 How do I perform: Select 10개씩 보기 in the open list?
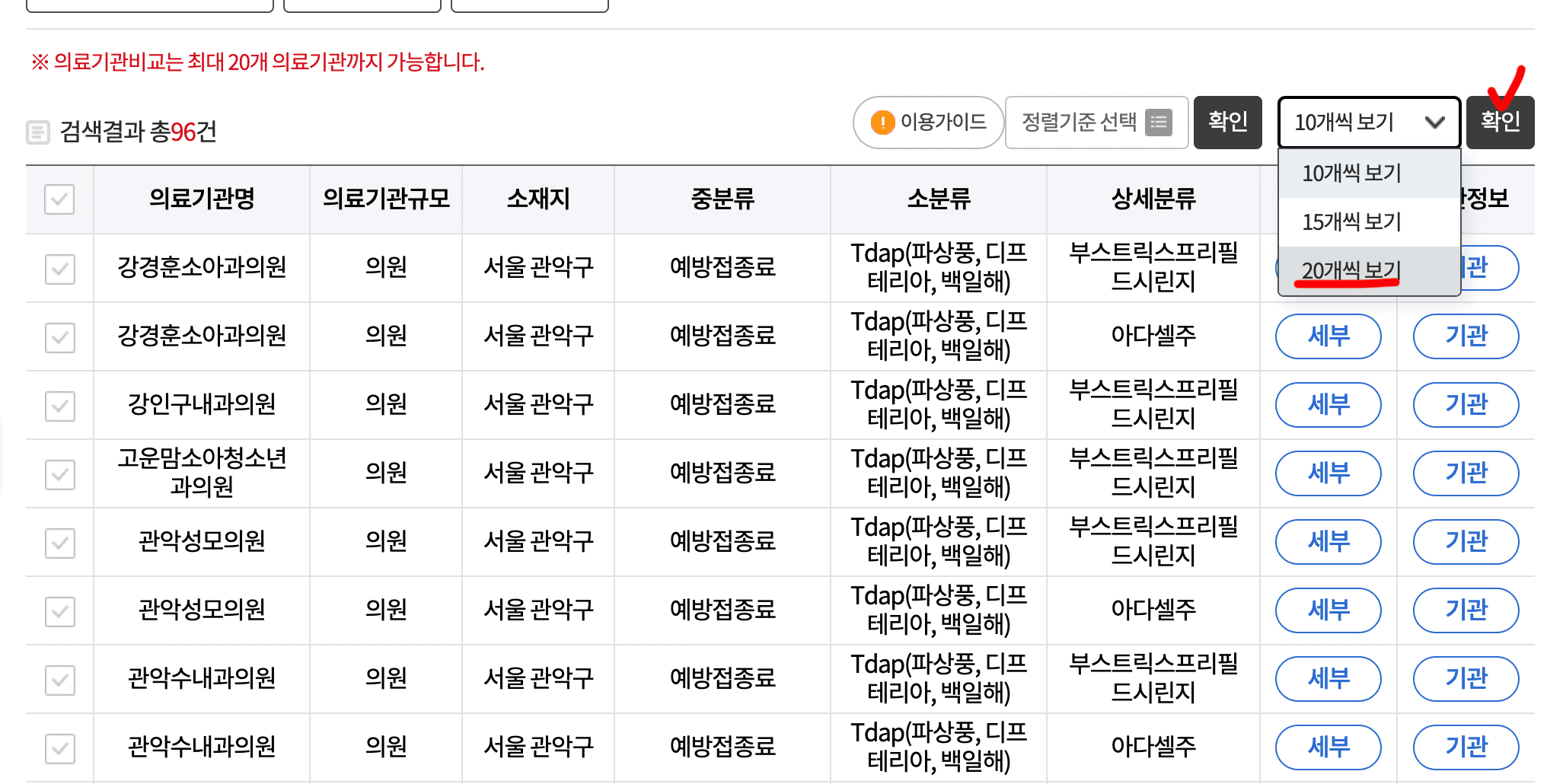[1351, 173]
